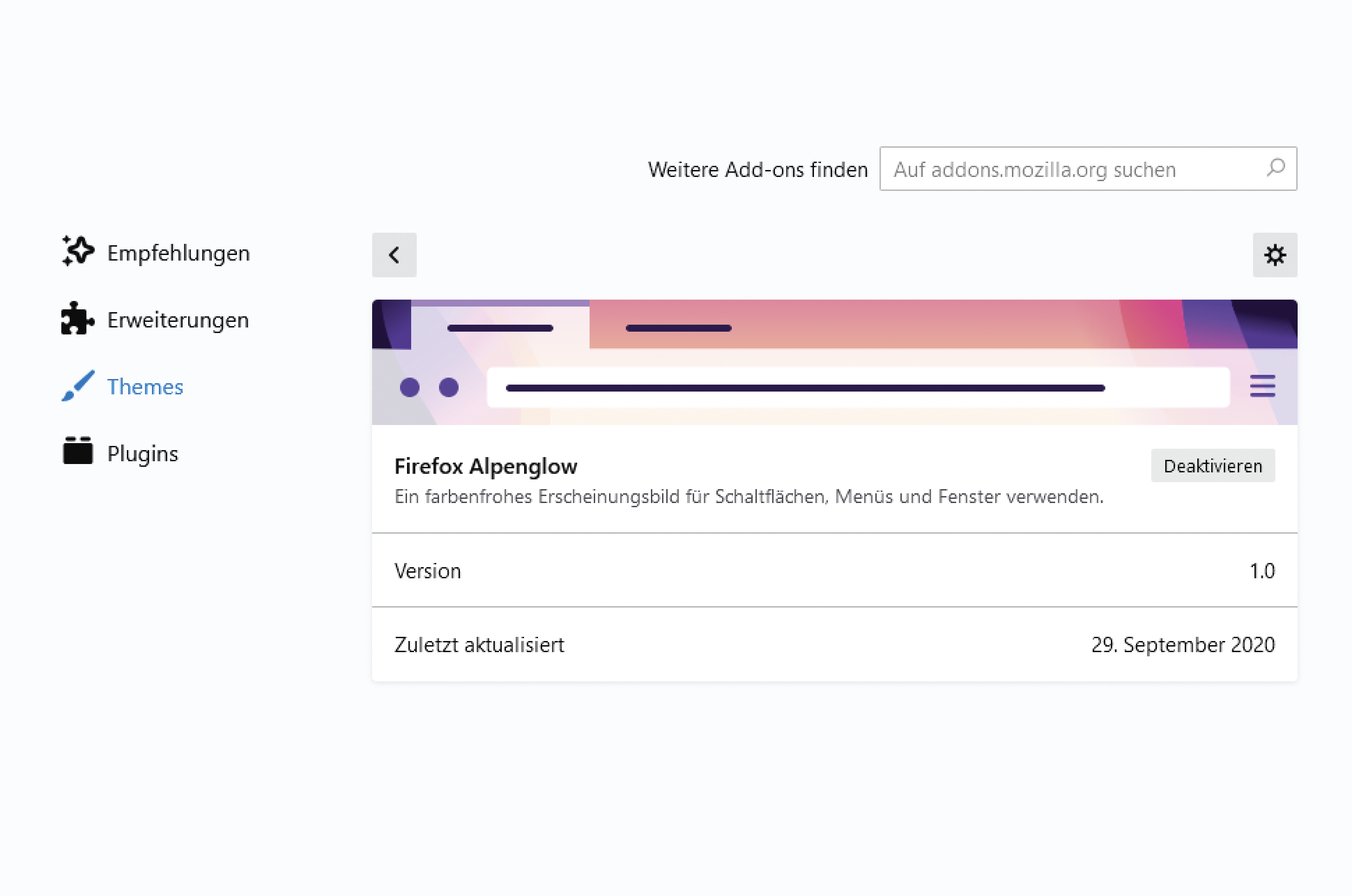
Task: Click the Themes paintbrush icon
Action: click(77, 386)
